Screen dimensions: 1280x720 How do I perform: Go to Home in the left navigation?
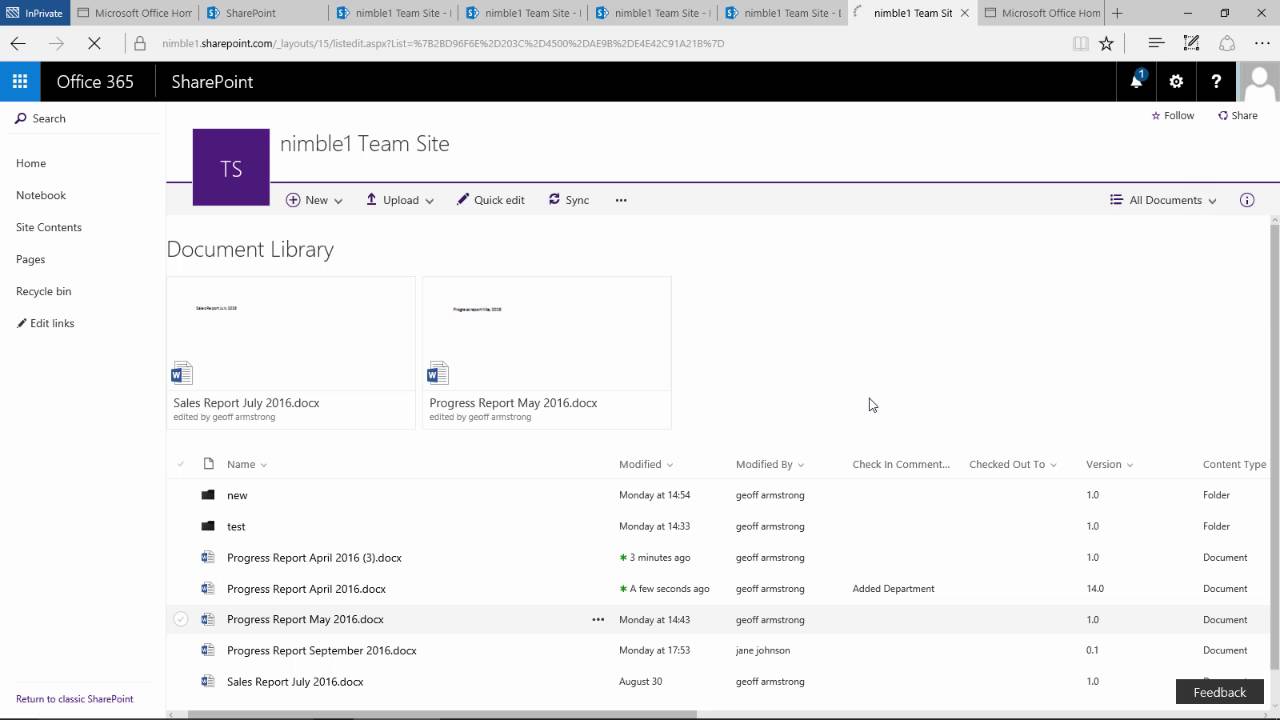click(31, 163)
